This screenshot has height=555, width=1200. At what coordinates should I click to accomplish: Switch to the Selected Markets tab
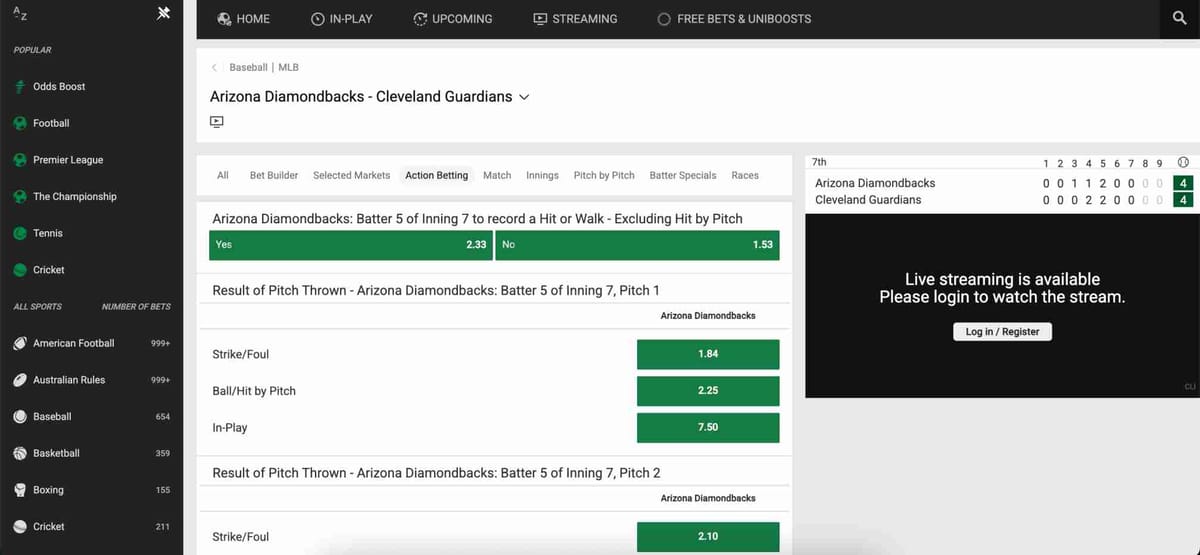(352, 175)
